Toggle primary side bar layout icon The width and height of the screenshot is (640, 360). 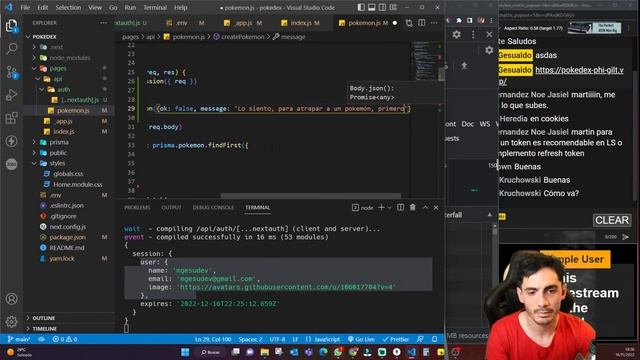tap(361, 7)
